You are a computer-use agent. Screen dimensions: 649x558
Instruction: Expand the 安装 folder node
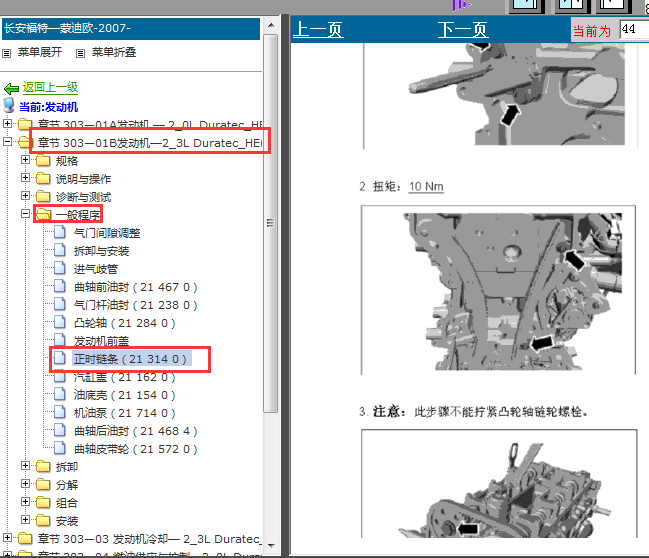26,520
